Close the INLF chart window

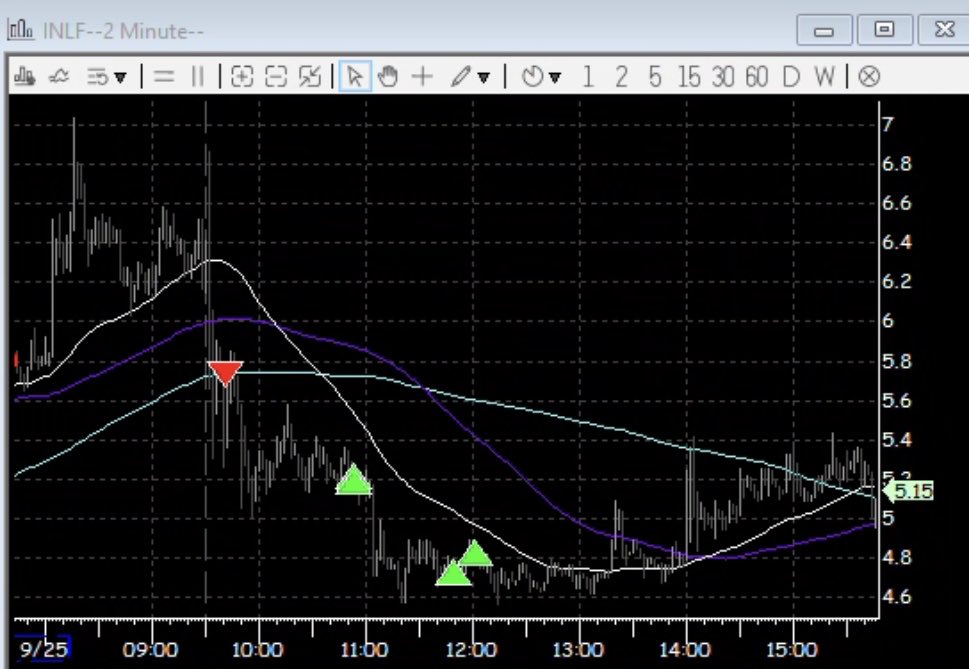click(x=944, y=30)
